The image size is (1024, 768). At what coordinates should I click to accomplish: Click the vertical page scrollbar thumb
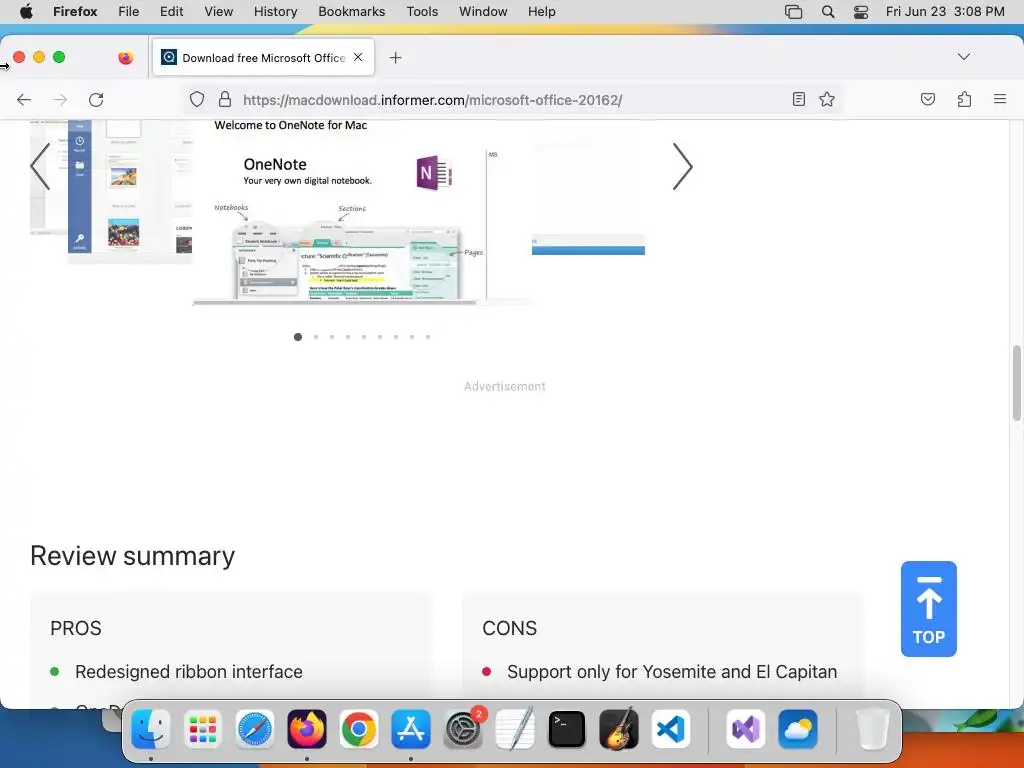(1016, 383)
